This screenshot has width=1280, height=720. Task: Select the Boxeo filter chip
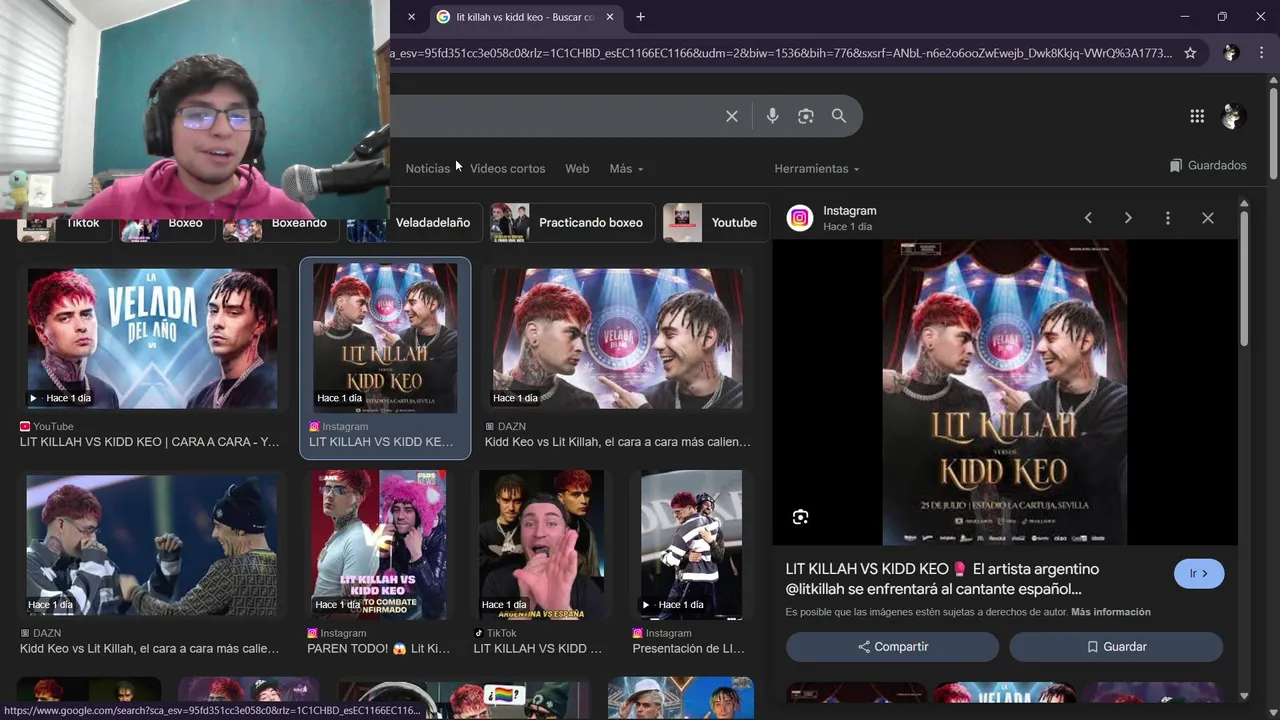[x=167, y=223]
